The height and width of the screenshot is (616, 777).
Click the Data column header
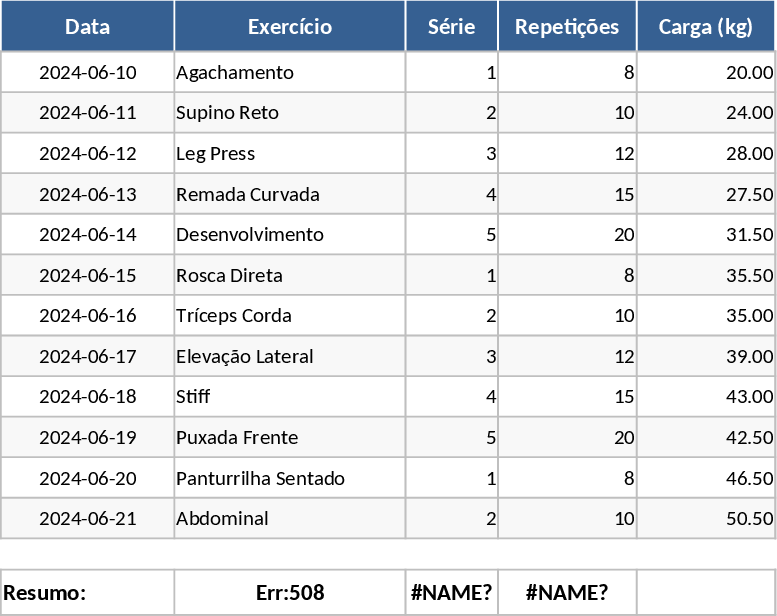[88, 27]
